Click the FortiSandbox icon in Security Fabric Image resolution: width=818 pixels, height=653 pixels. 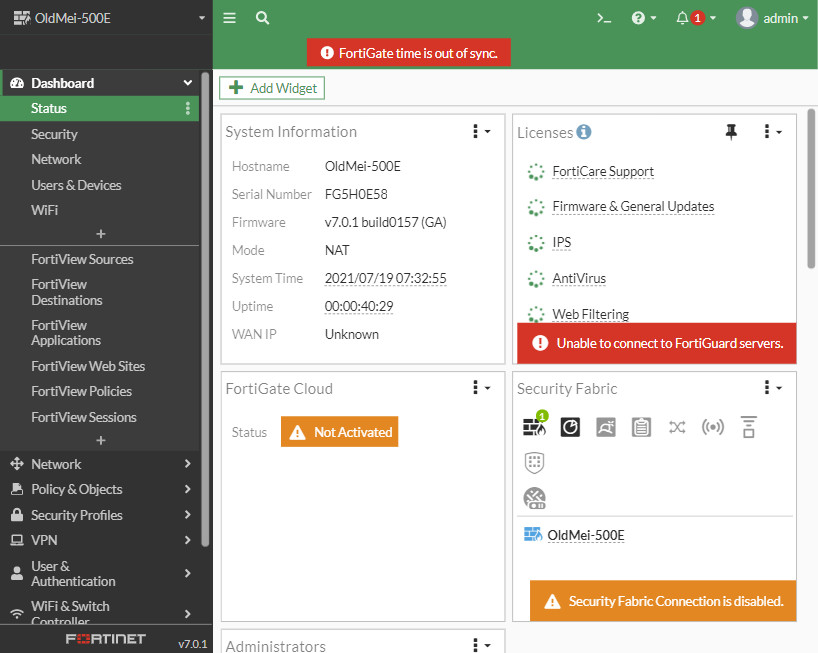(606, 427)
